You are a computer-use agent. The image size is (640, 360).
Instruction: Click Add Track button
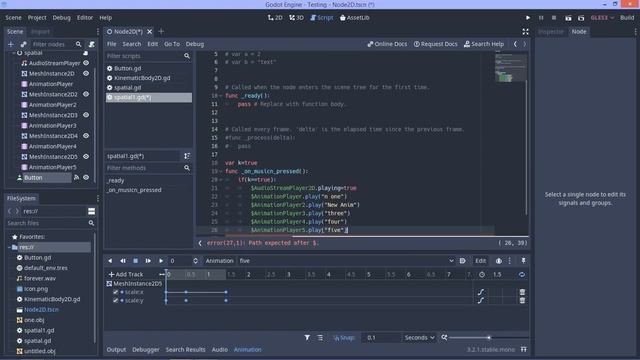(126, 274)
